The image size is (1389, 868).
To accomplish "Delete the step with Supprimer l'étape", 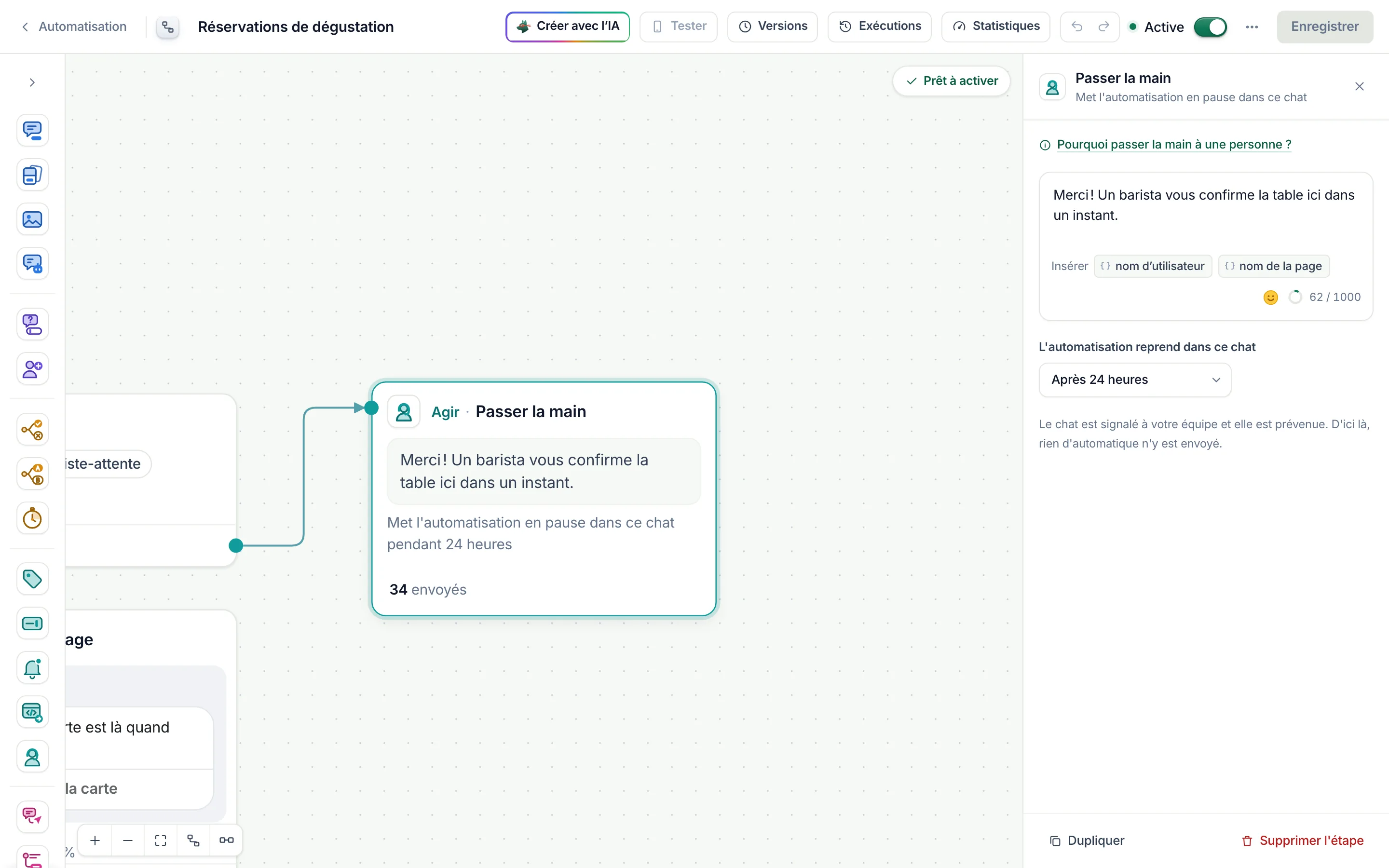I will pos(1302,841).
